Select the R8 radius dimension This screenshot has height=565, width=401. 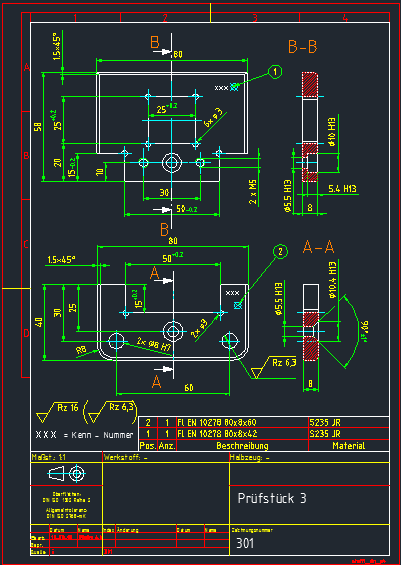pos(81,350)
